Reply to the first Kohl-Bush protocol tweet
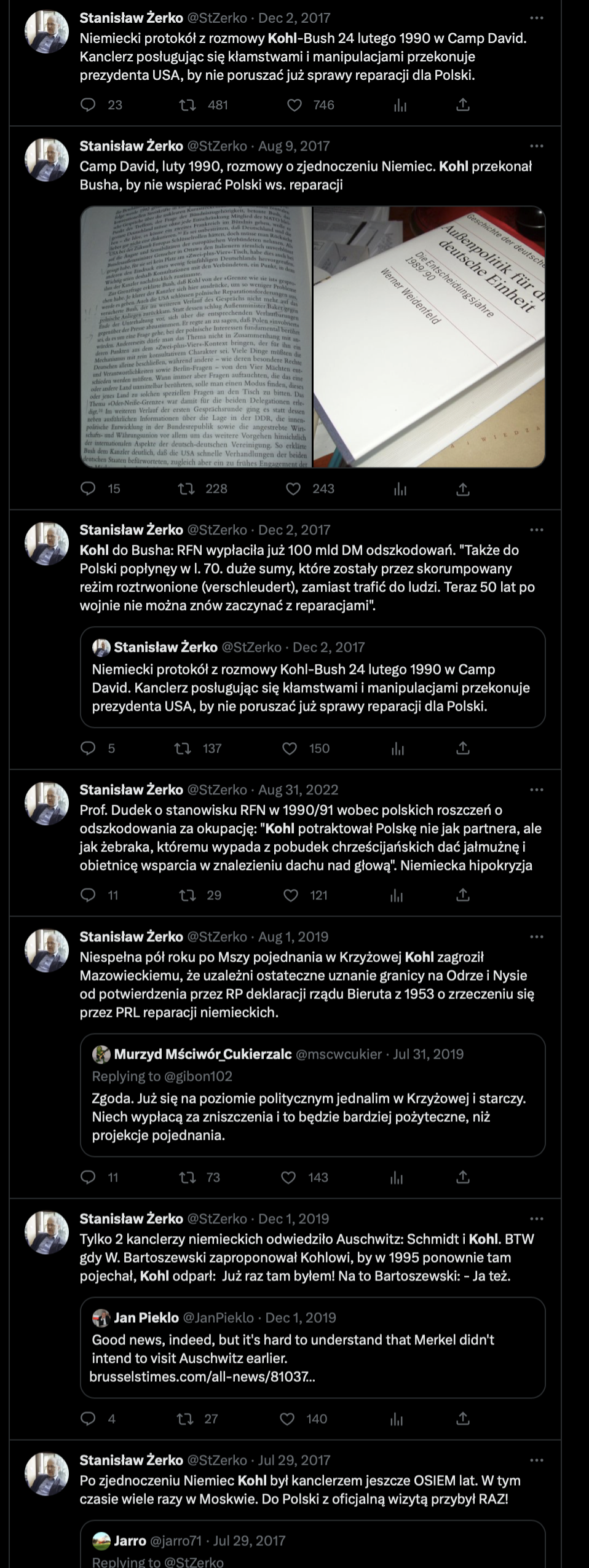Image resolution: width=589 pixels, height=1568 pixels. click(x=89, y=105)
